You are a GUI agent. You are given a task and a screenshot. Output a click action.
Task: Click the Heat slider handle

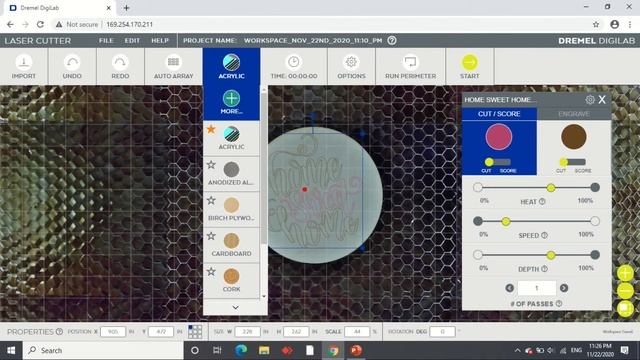pos(551,188)
